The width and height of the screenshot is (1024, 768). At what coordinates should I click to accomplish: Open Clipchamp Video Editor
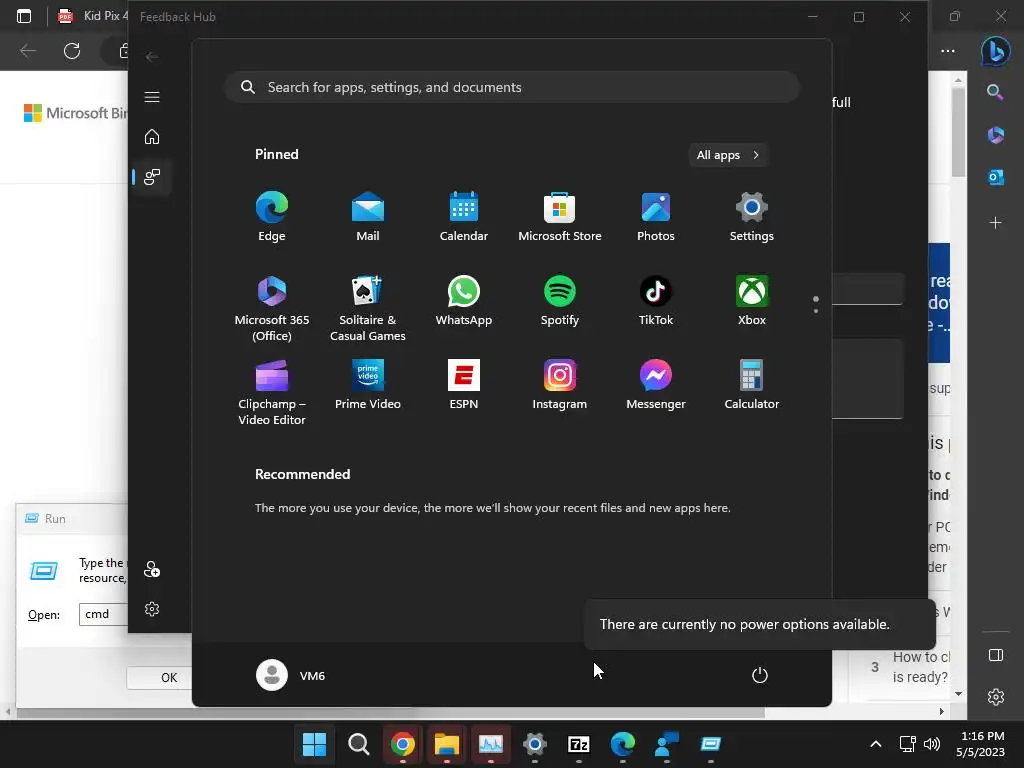click(272, 393)
